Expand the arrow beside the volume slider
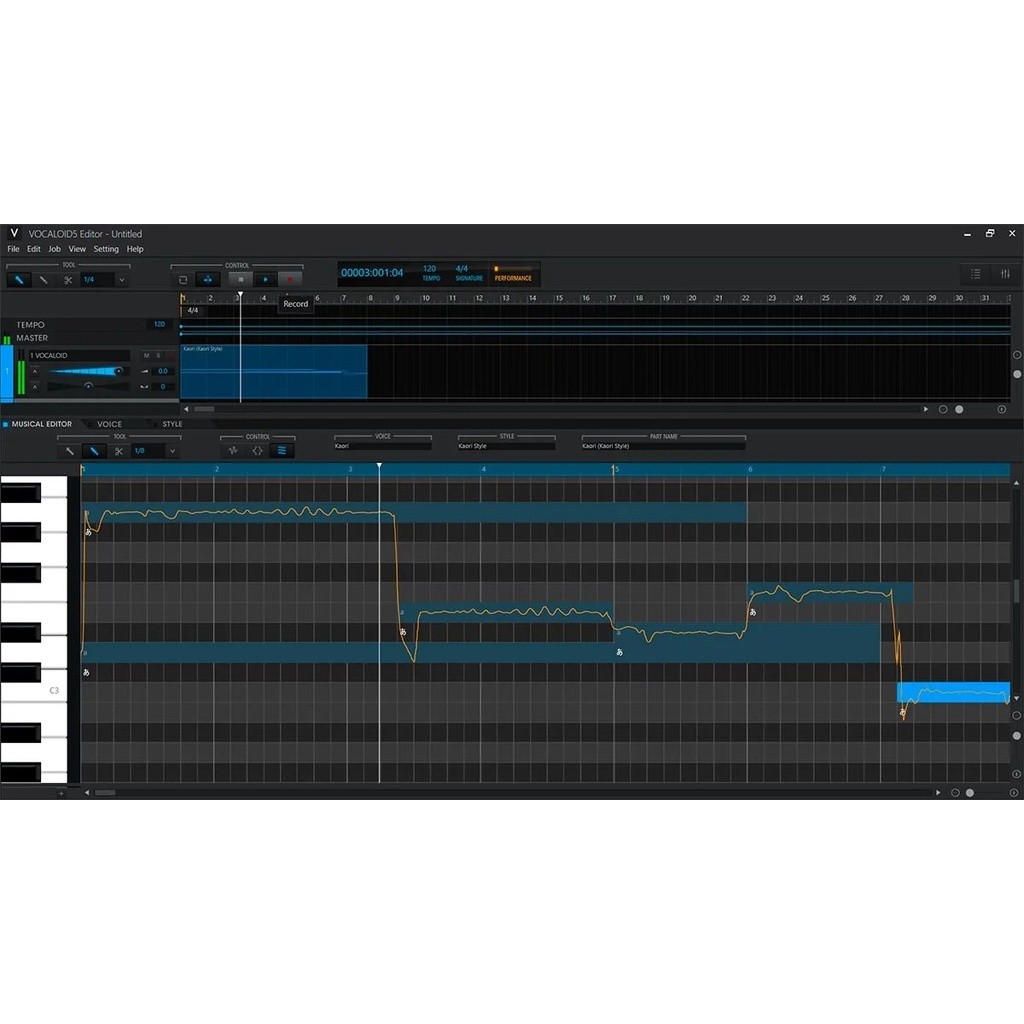The height and width of the screenshot is (1024, 1024). (x=35, y=371)
